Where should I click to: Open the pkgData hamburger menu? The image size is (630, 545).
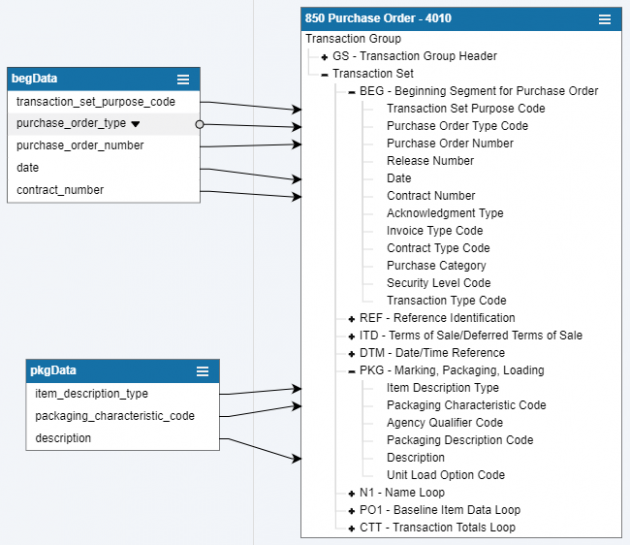click(202, 371)
